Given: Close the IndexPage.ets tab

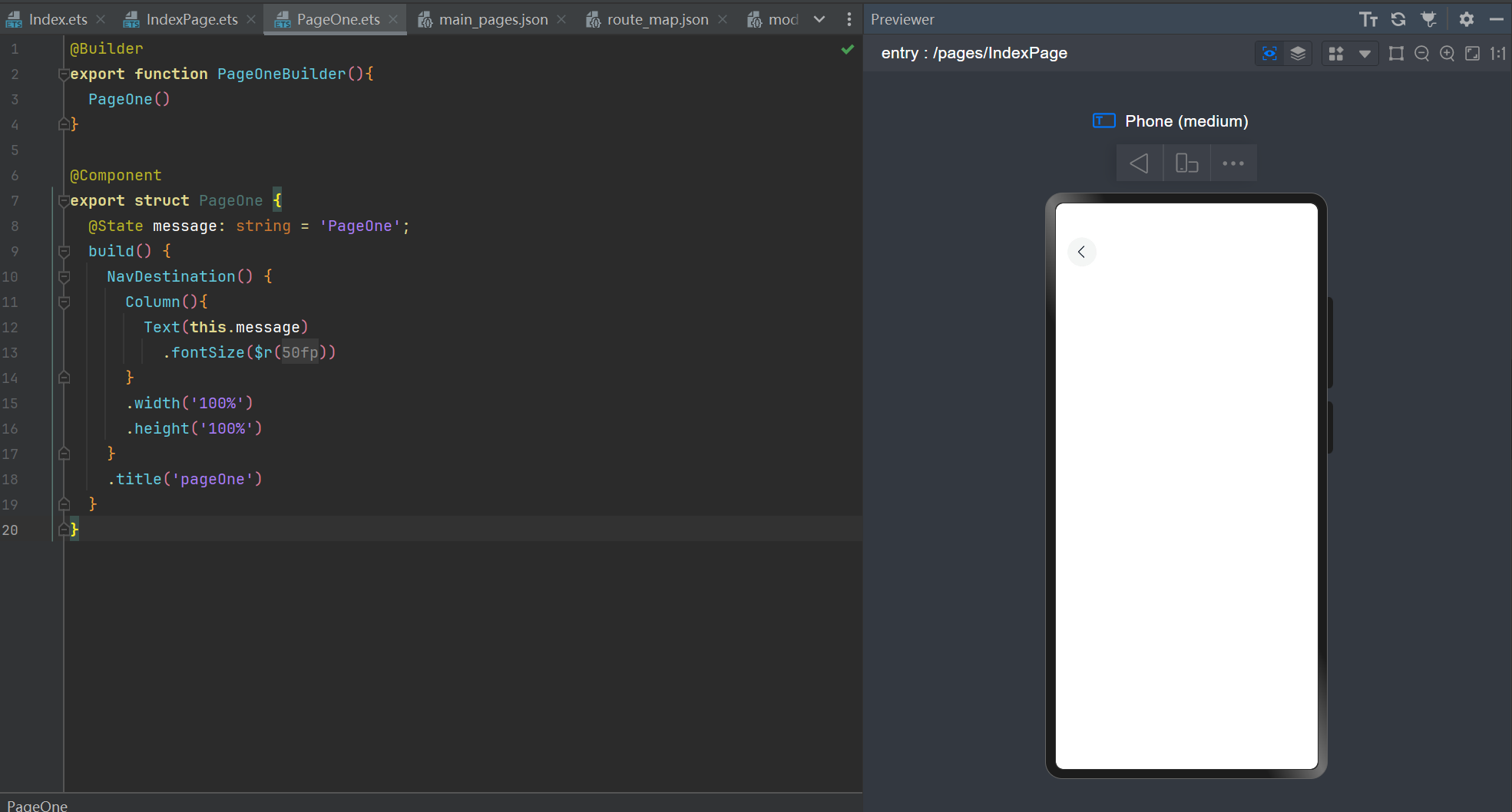Looking at the screenshot, I should pos(251,19).
